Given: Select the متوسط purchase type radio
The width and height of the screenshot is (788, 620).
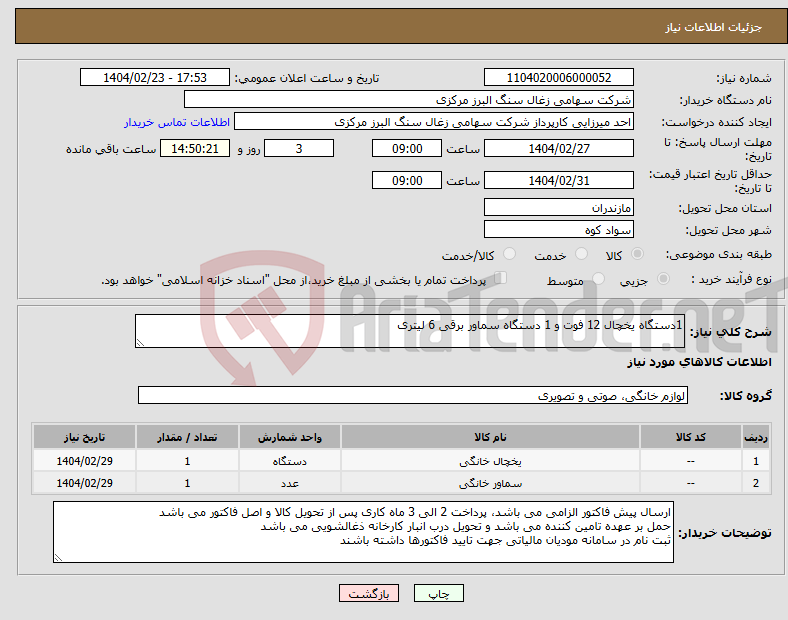Looking at the screenshot, I should point(599,279).
